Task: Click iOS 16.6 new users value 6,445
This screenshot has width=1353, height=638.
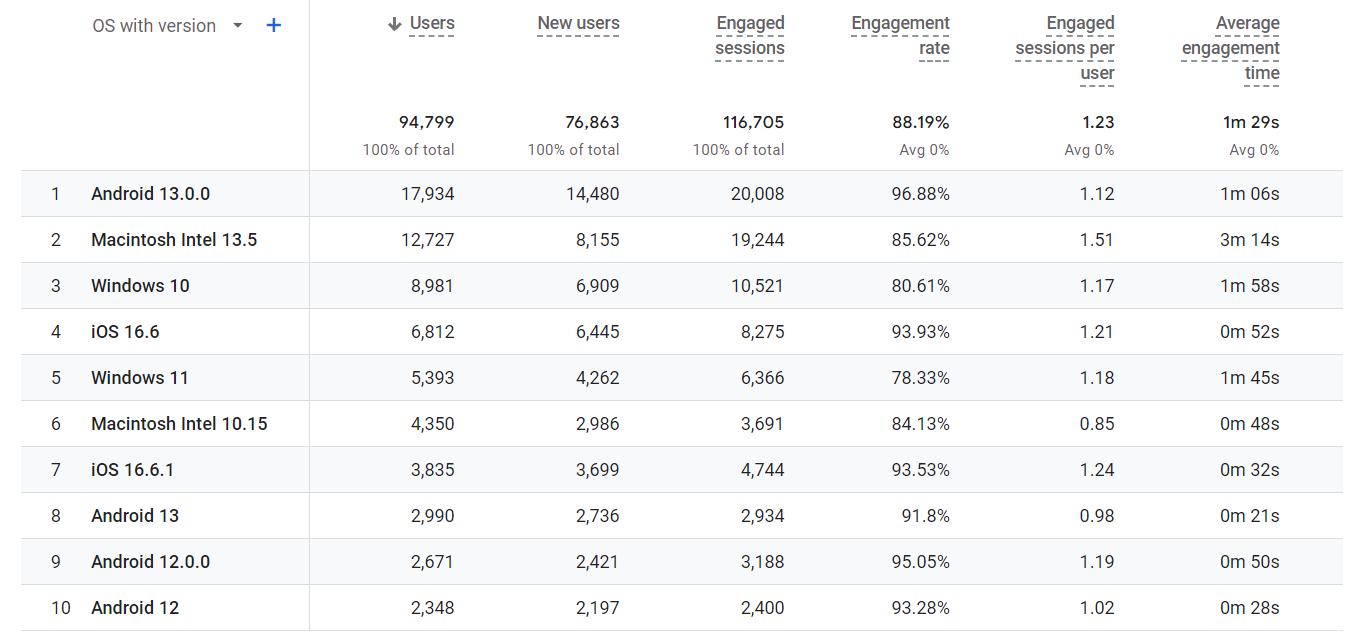Action: [598, 332]
